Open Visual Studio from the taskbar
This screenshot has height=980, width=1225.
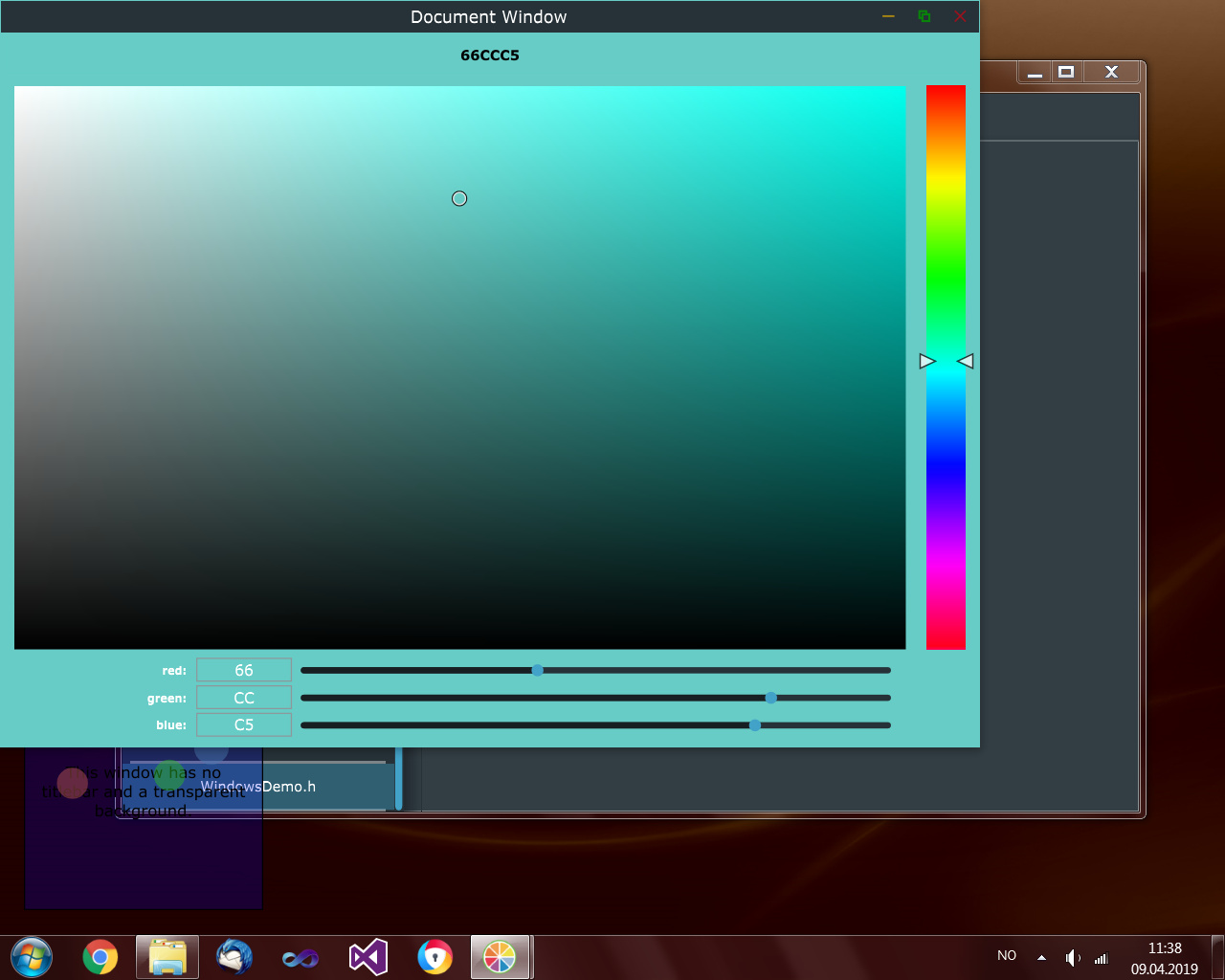pos(367,957)
